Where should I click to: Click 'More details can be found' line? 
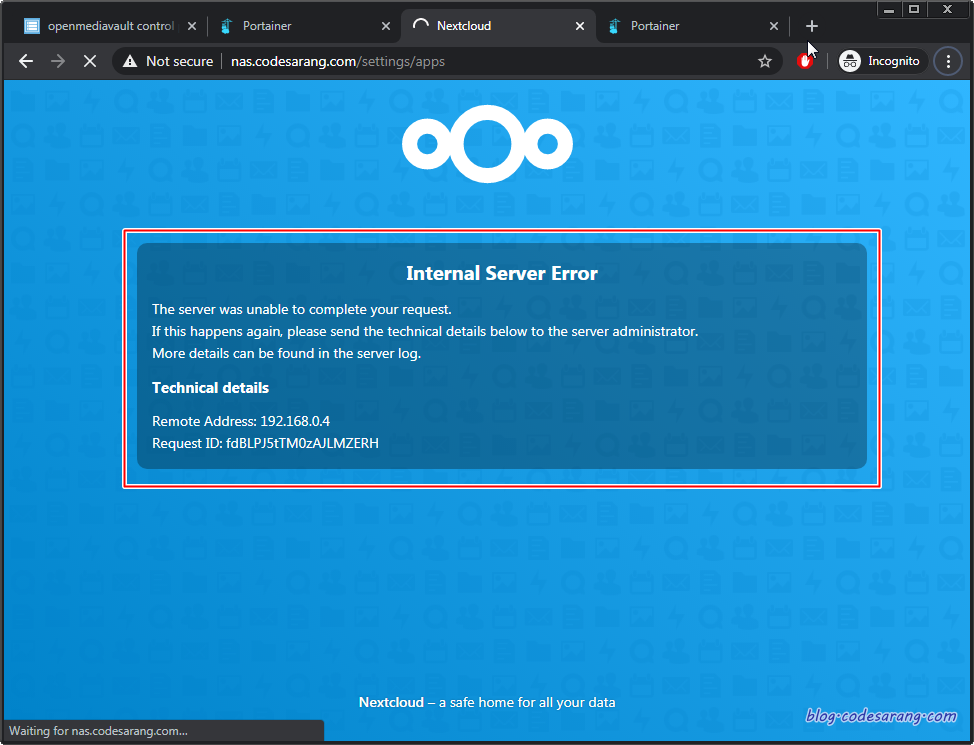[x=286, y=353]
